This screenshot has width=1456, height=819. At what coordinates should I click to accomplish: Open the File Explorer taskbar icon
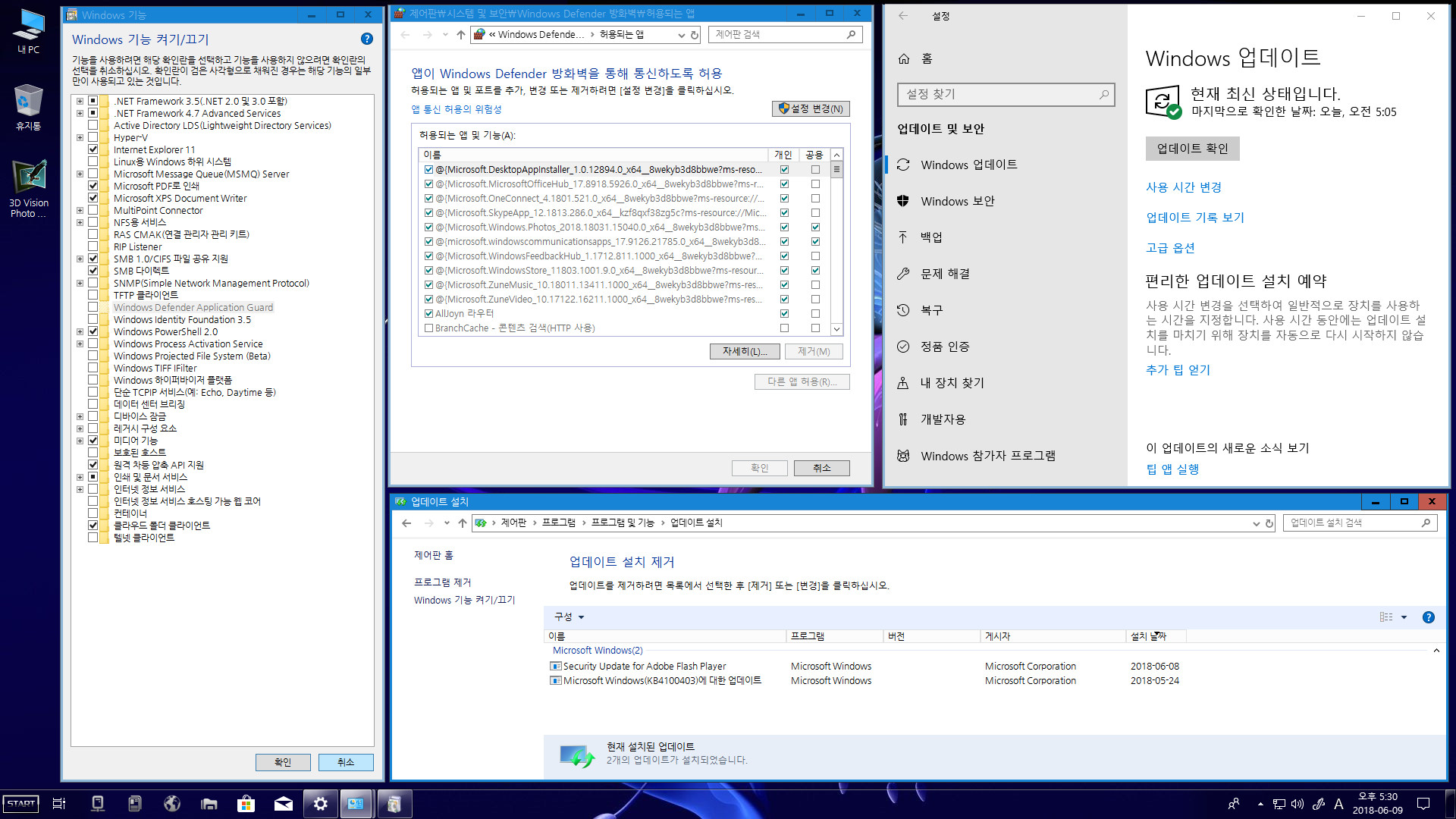pos(209,804)
